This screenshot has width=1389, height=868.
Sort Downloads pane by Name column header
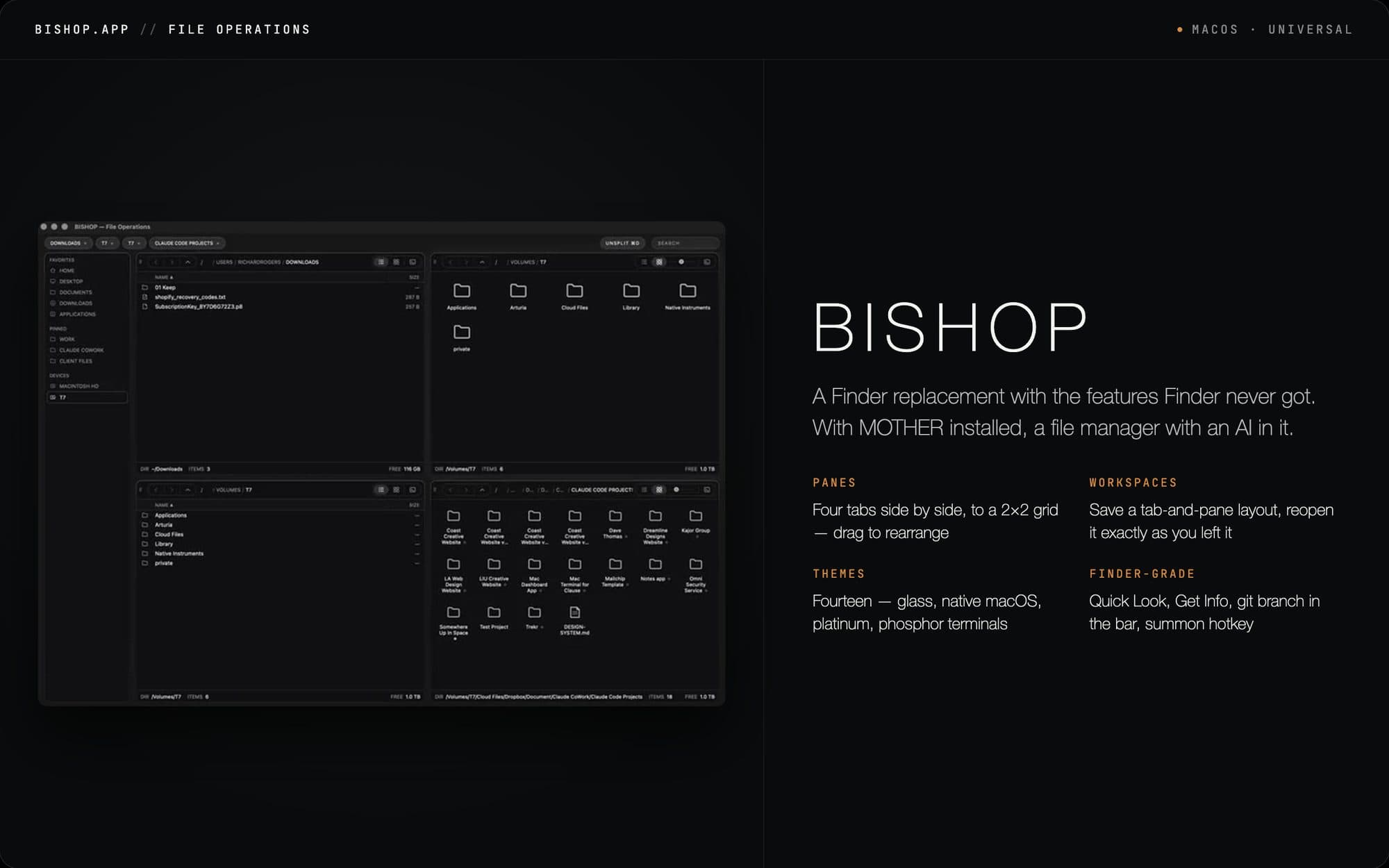point(164,277)
